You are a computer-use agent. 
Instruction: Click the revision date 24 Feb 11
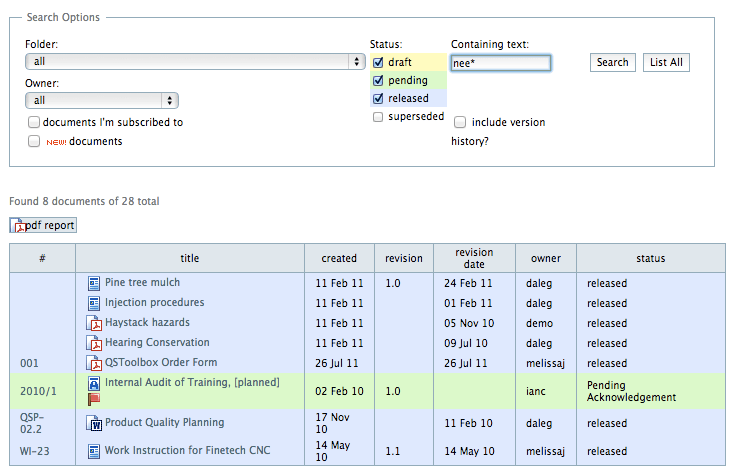click(468, 283)
